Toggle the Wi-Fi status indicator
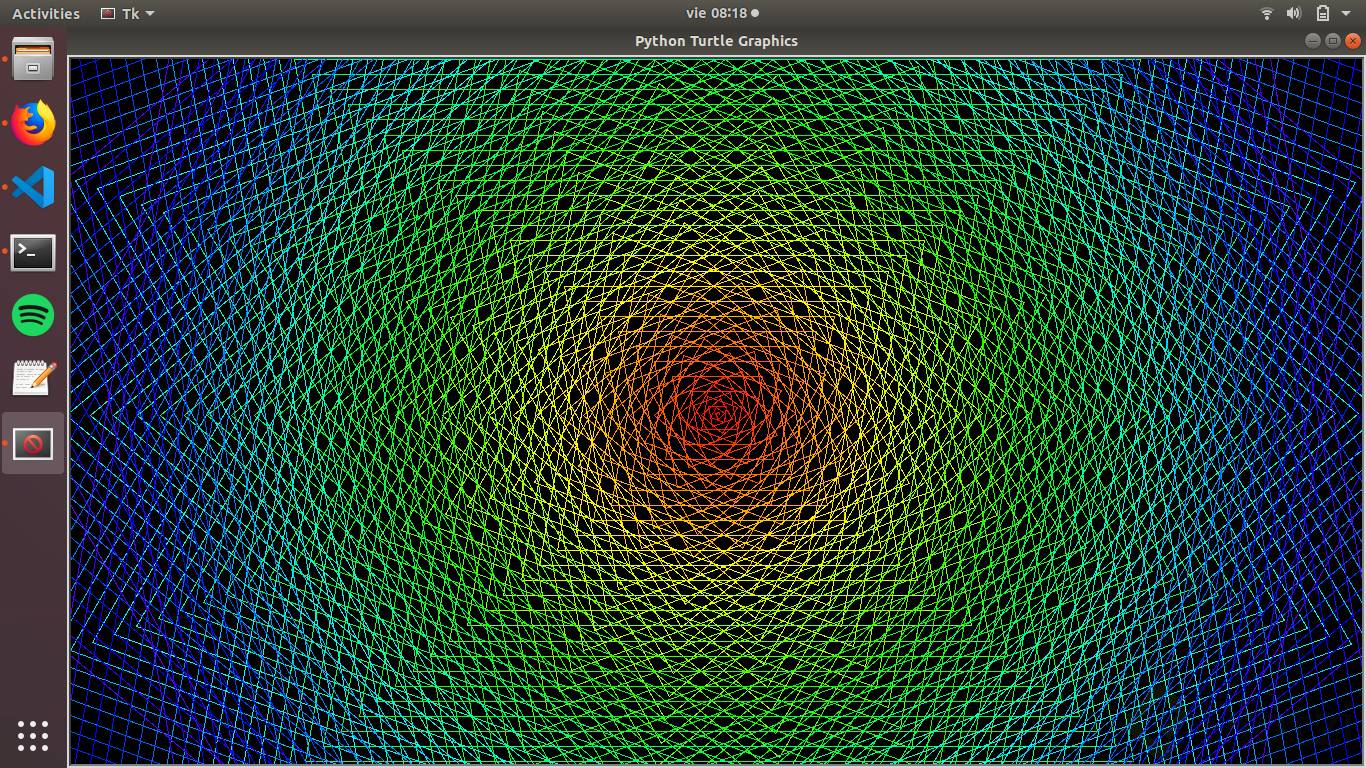The height and width of the screenshot is (768, 1366). point(1268,13)
